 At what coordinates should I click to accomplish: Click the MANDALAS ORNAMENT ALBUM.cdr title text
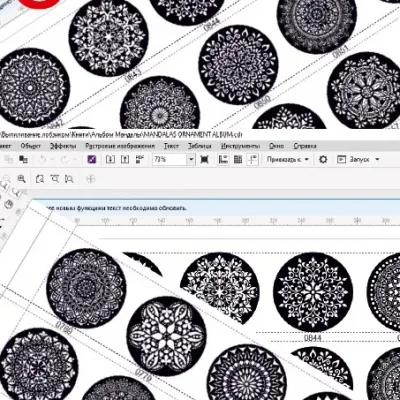[x=193, y=135]
